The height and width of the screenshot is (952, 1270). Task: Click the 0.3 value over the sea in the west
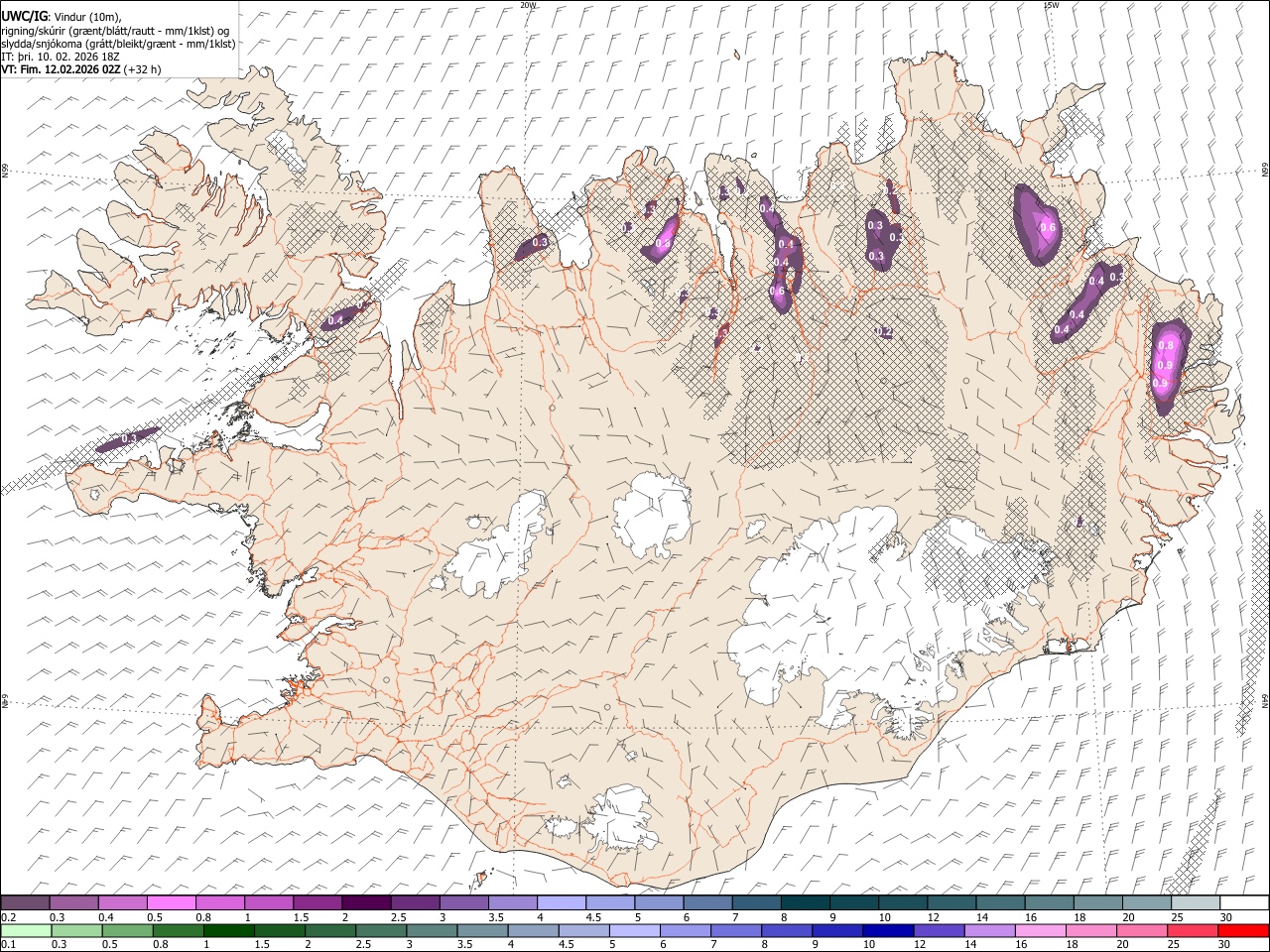[x=129, y=438]
